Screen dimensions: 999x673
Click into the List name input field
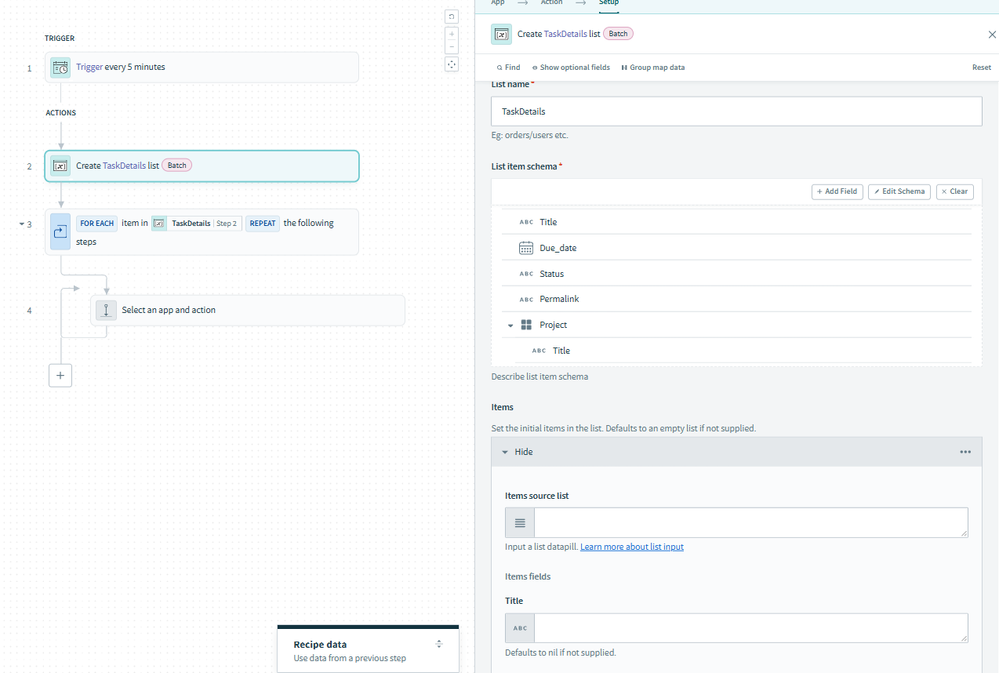736,111
